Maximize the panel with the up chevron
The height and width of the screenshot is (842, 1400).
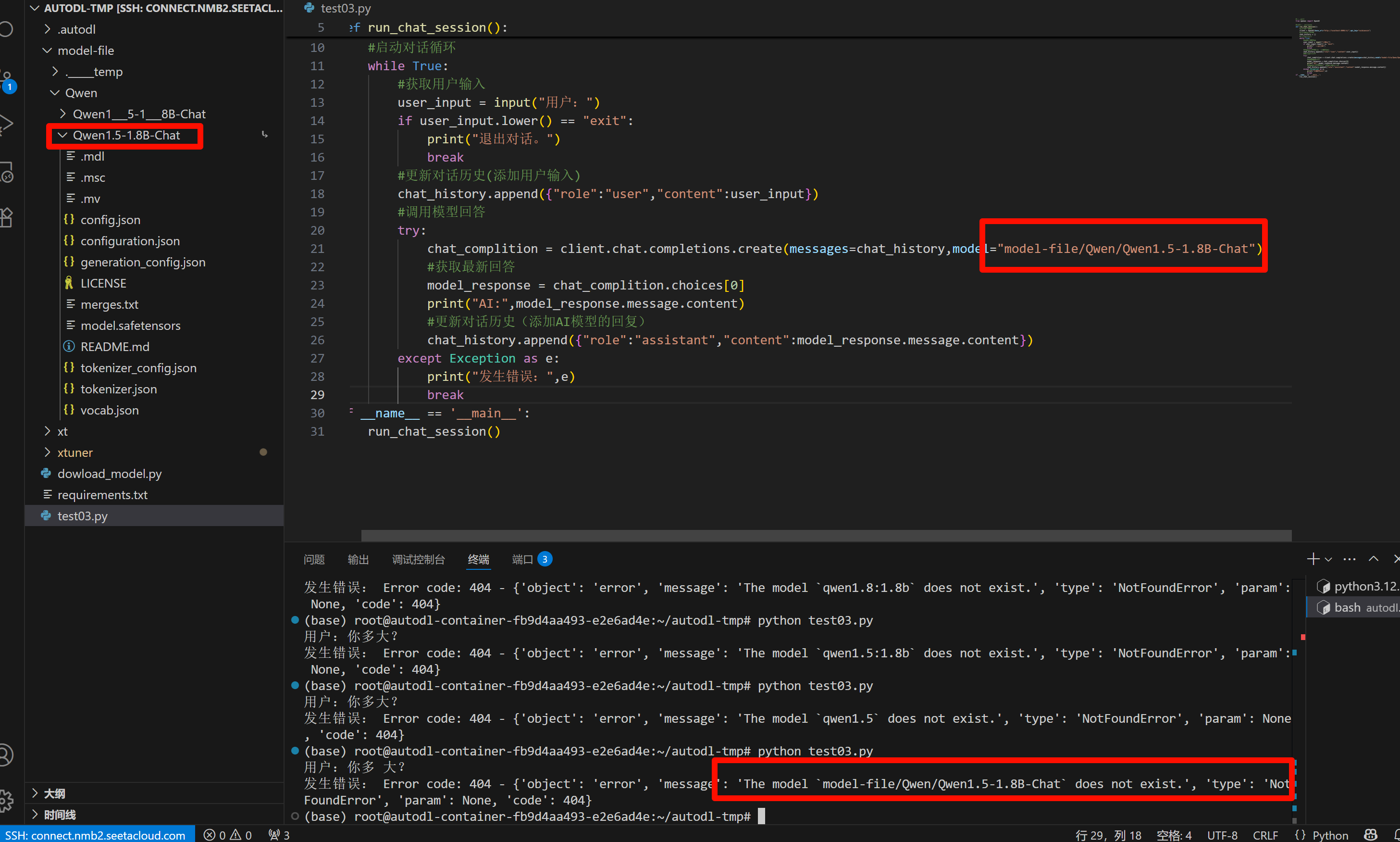pyautogui.click(x=1374, y=559)
